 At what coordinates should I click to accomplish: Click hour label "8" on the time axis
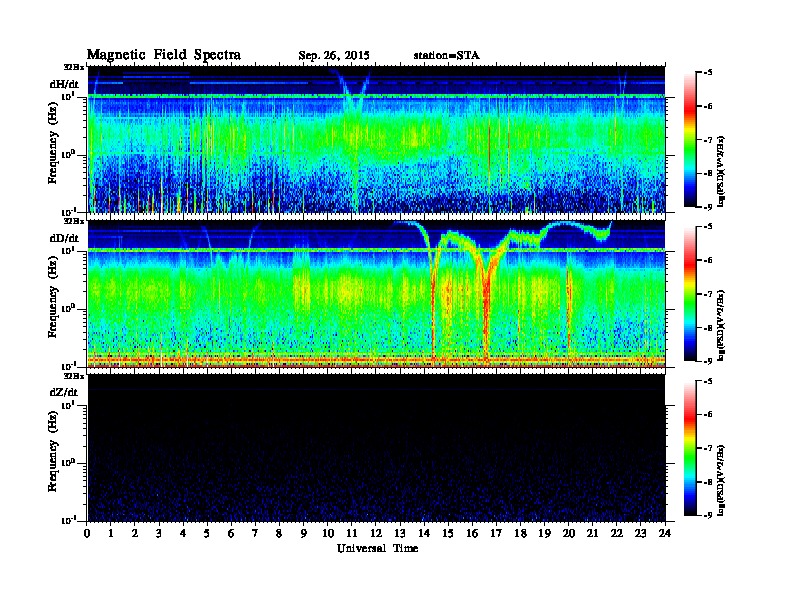click(279, 534)
